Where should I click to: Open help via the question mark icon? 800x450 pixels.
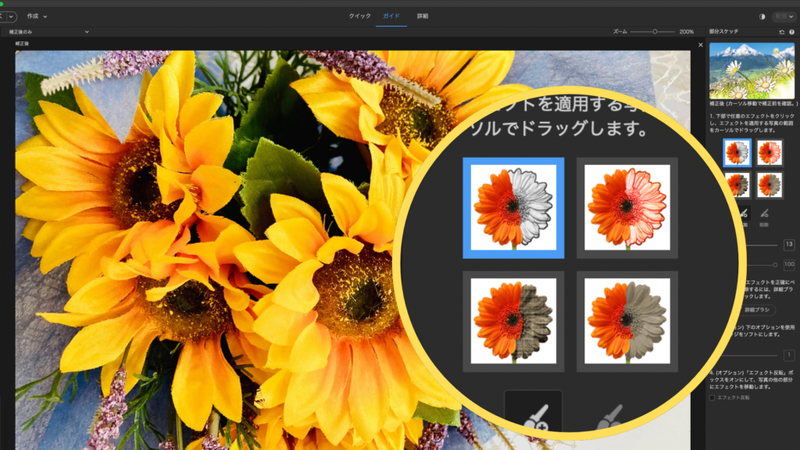tap(792, 32)
